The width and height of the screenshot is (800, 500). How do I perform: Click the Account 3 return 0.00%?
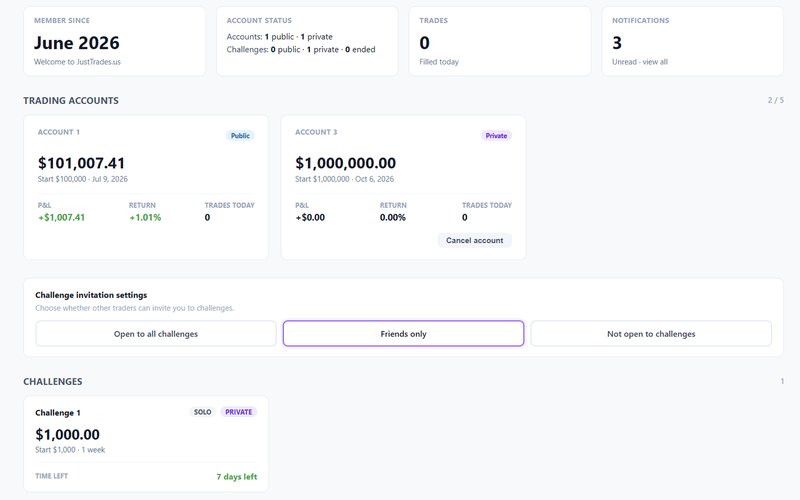click(393, 217)
